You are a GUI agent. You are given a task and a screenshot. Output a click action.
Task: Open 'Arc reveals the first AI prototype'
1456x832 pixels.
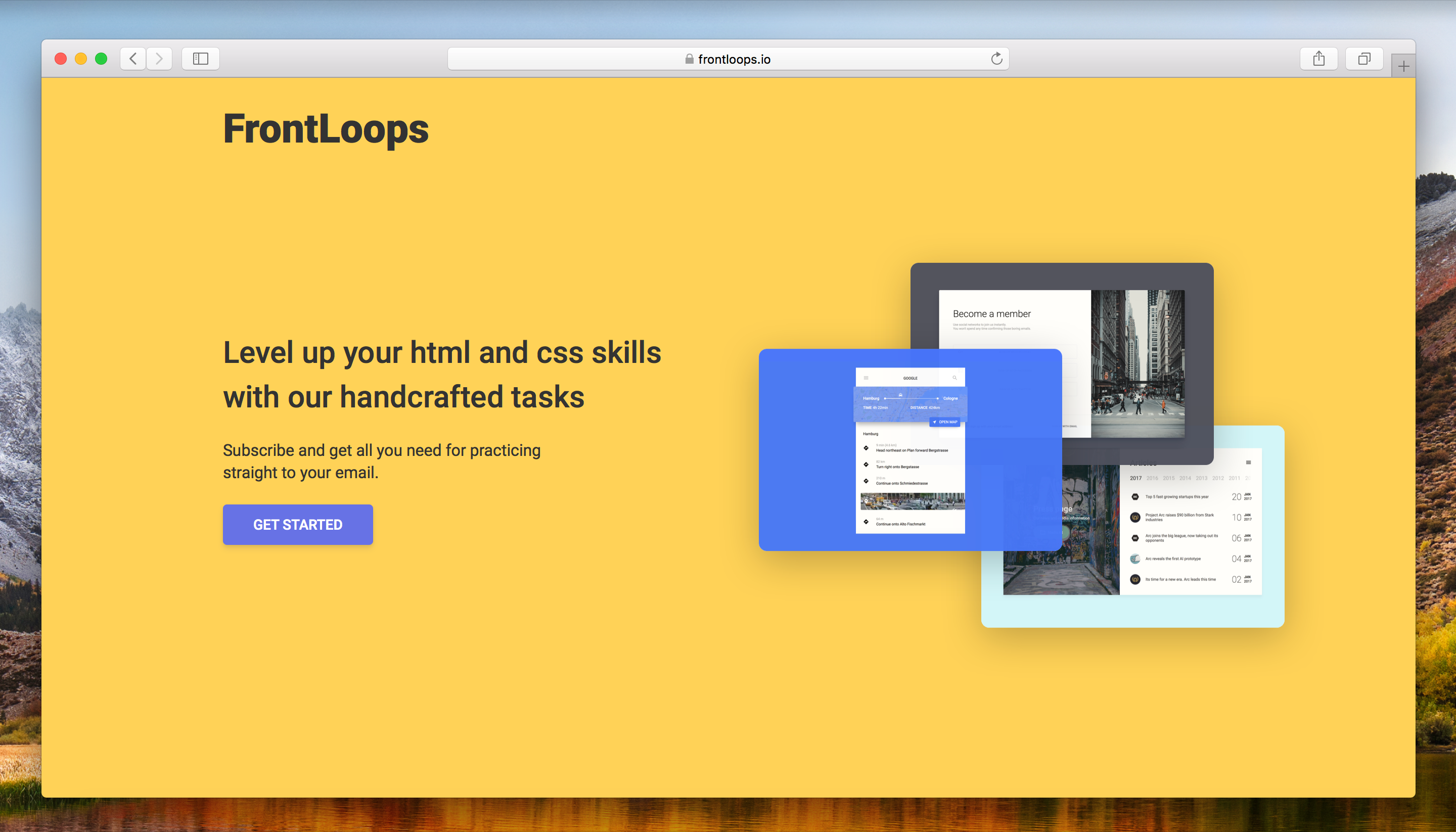(1172, 558)
